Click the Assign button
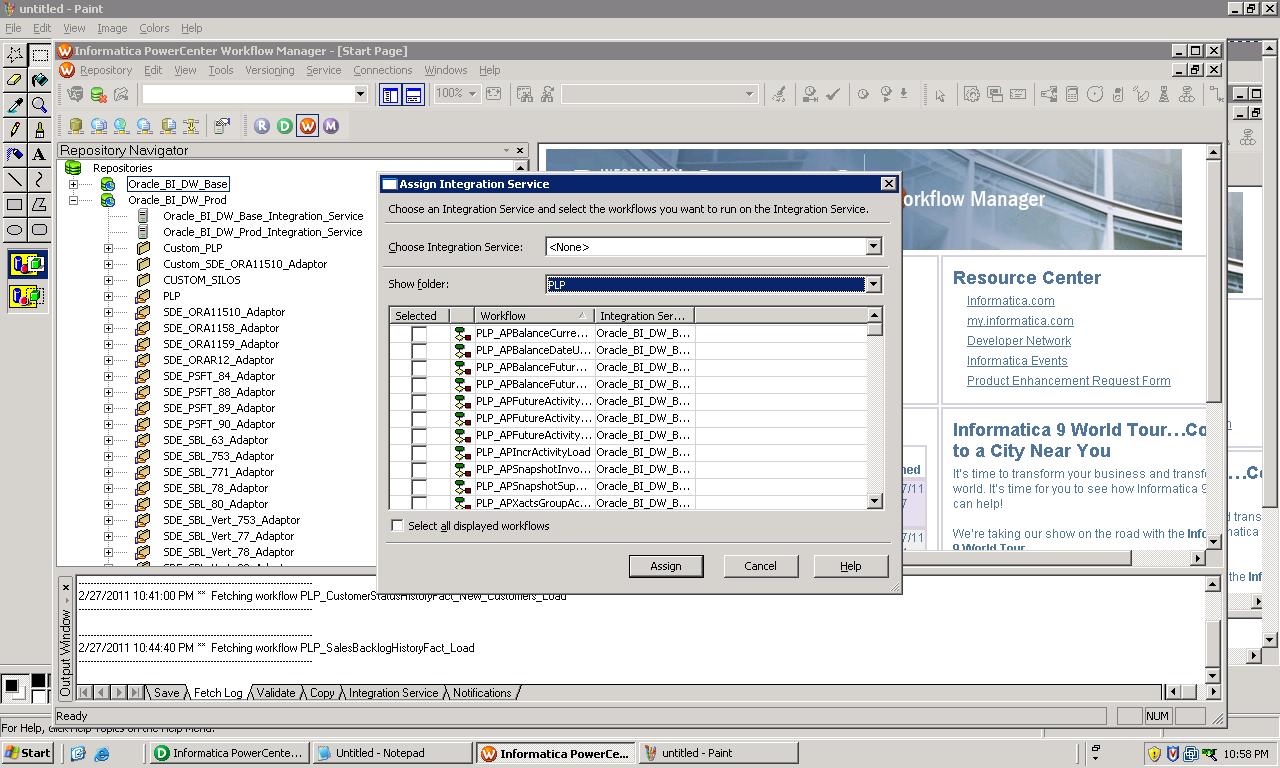The width and height of the screenshot is (1280, 768). pyautogui.click(x=666, y=566)
